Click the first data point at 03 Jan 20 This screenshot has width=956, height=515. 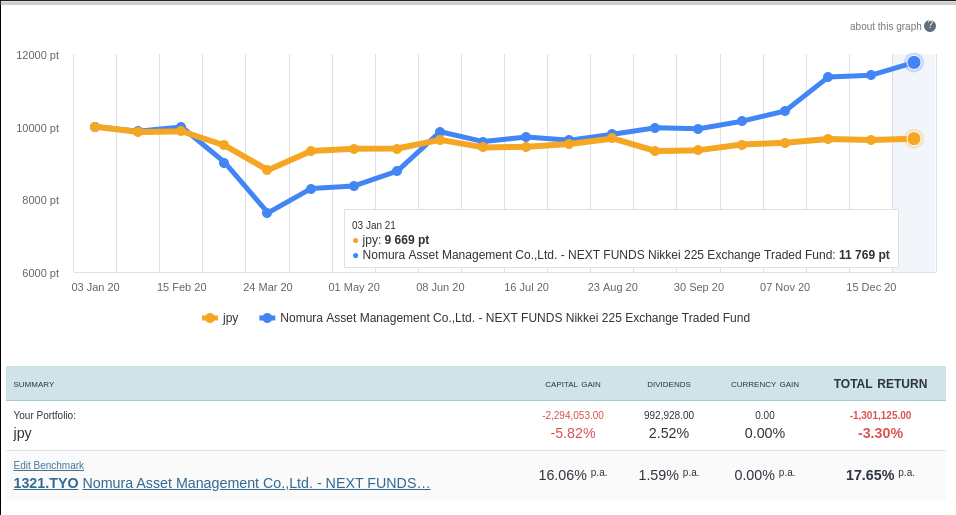coord(95,127)
